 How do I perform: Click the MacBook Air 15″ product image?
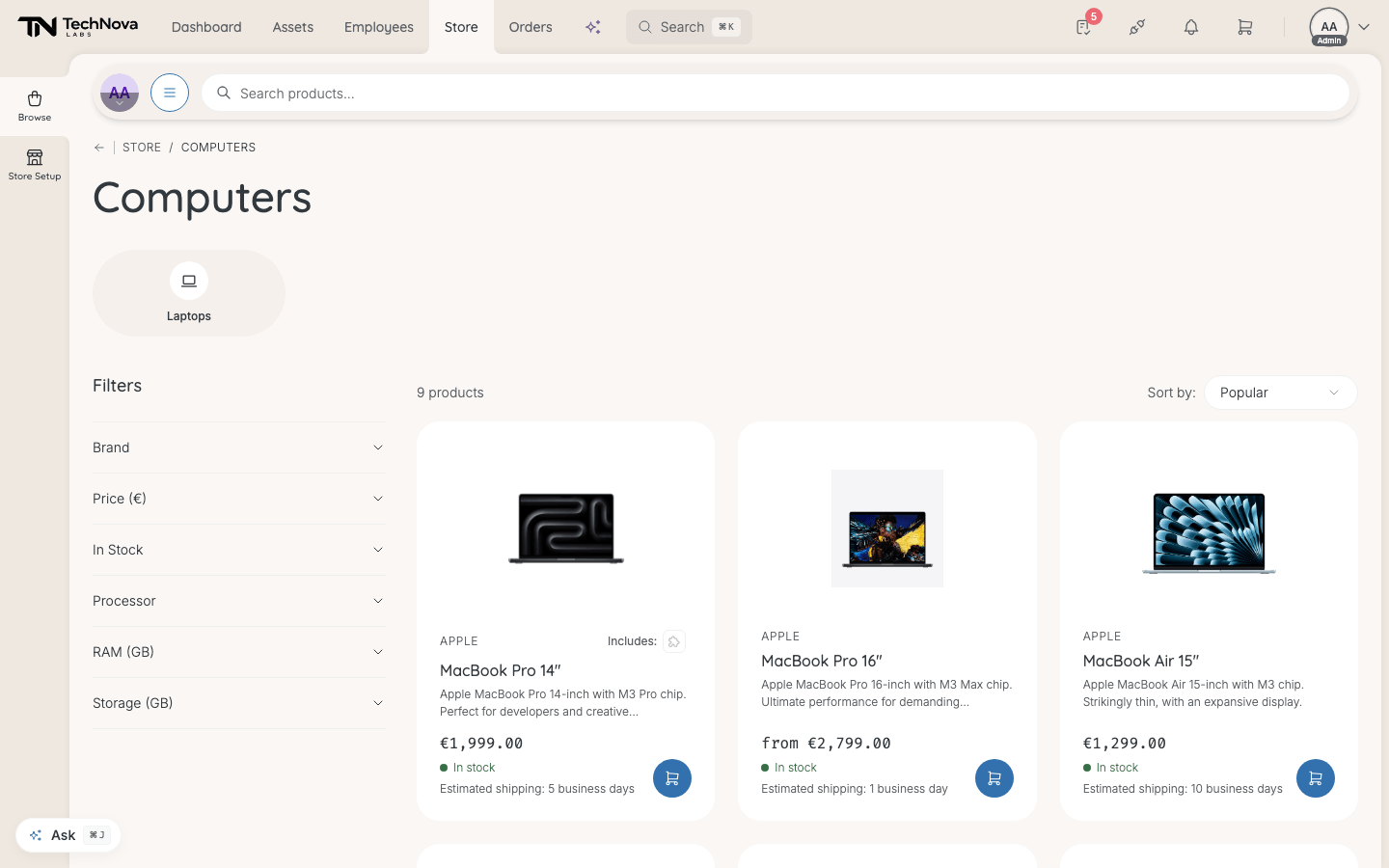click(1209, 532)
